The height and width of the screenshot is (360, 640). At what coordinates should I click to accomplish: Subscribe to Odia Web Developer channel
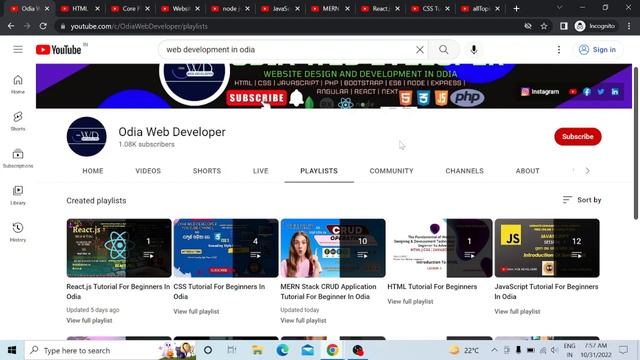(x=578, y=137)
